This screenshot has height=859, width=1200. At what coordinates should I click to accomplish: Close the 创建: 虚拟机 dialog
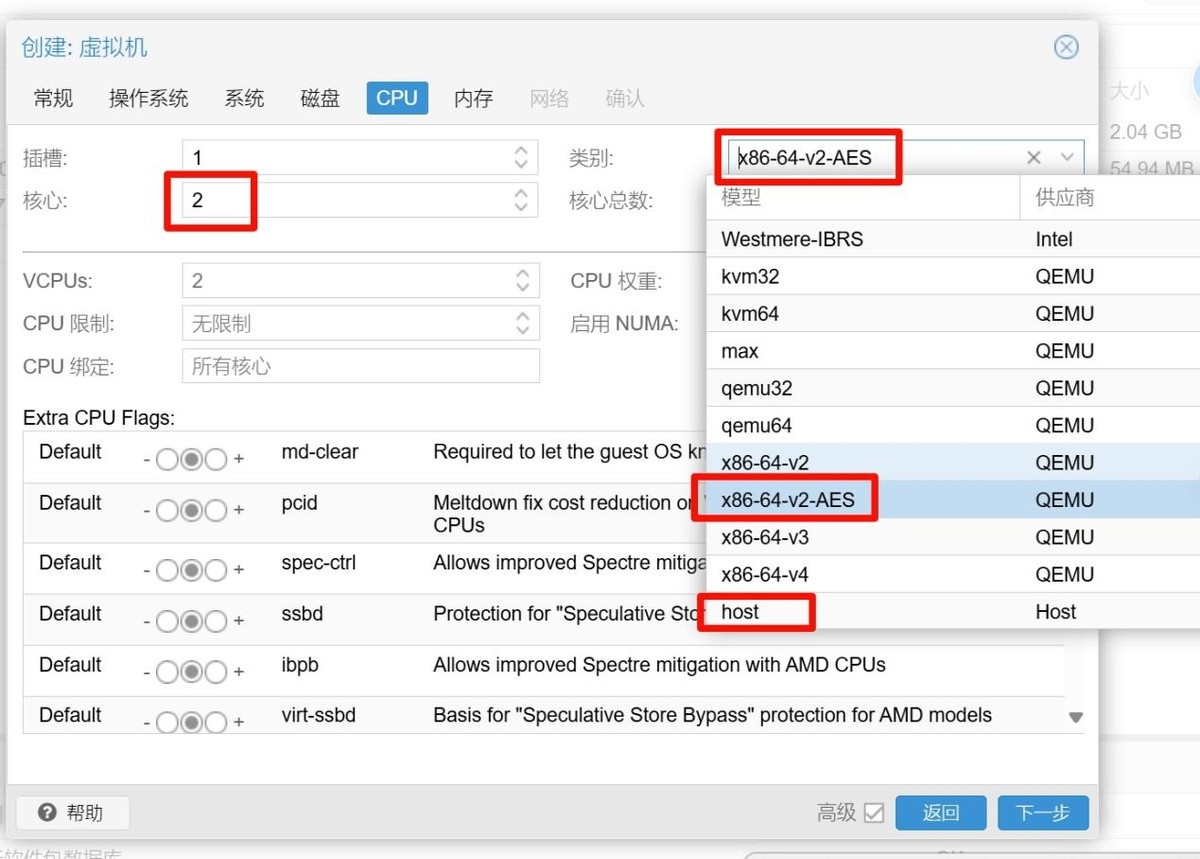coord(1066,47)
